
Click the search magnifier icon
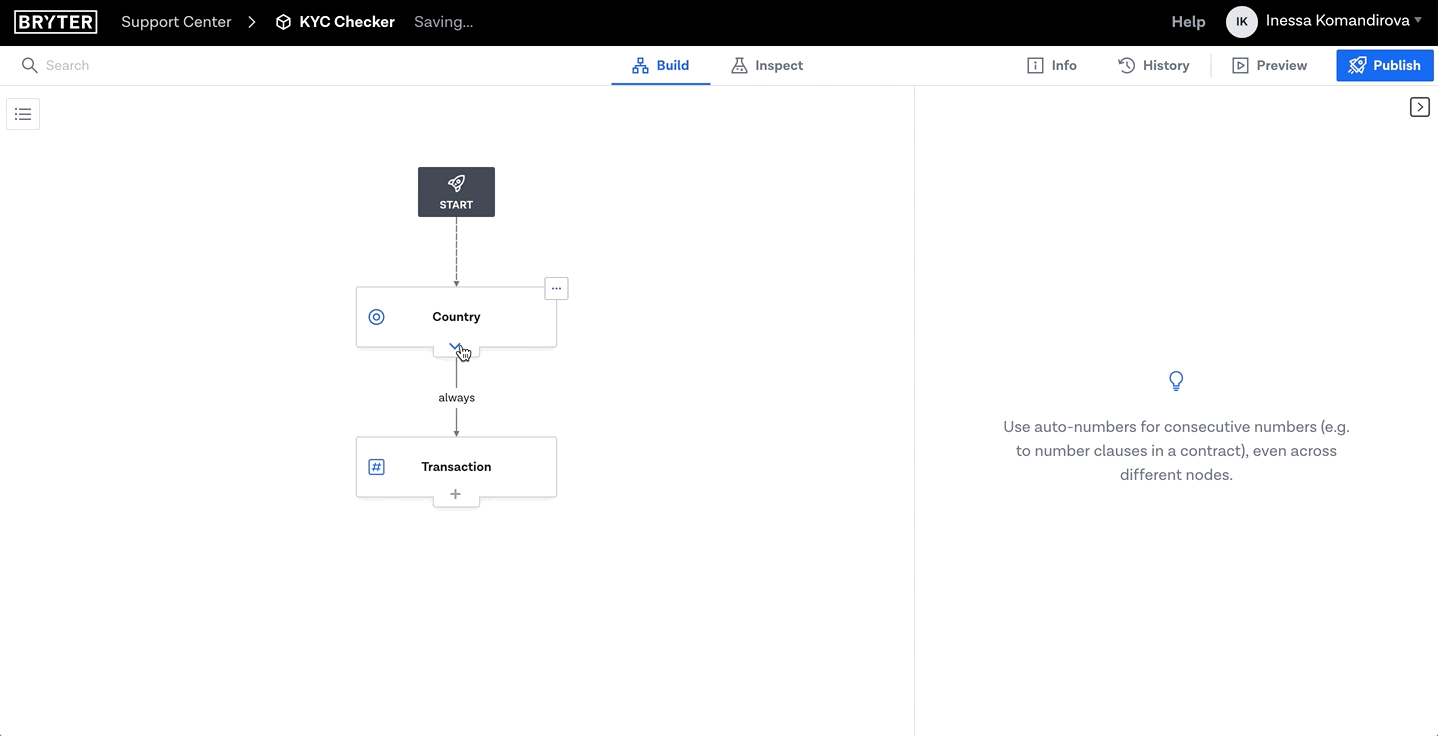pyautogui.click(x=29, y=65)
